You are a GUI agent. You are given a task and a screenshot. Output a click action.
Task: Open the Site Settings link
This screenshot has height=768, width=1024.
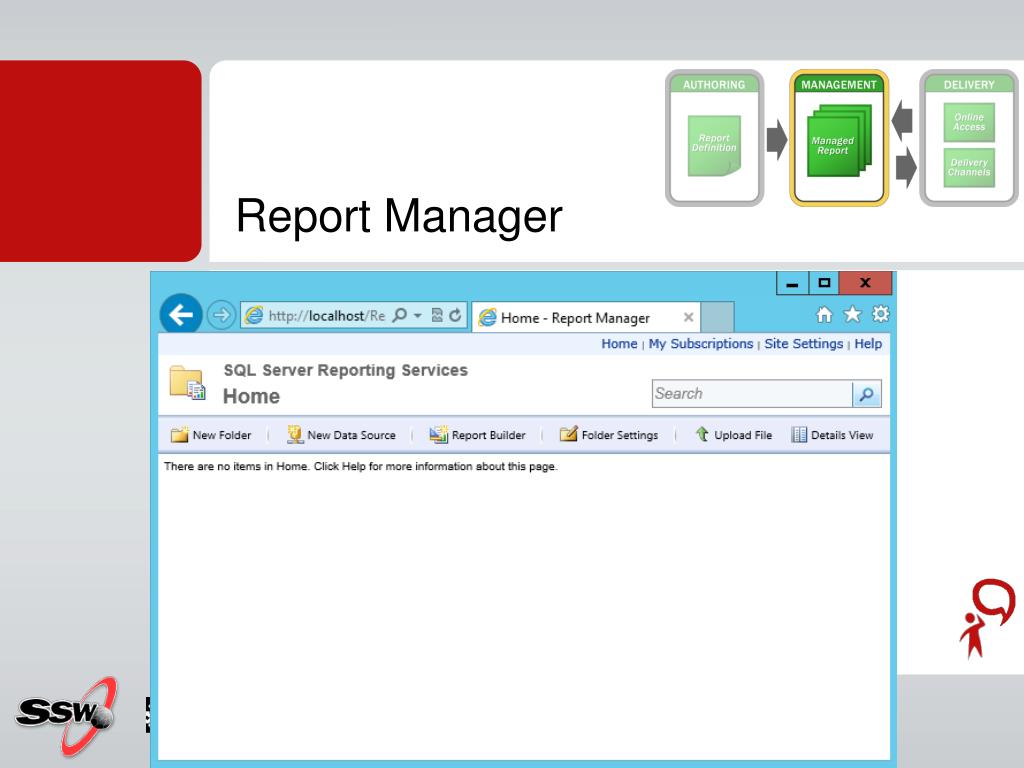tap(803, 344)
